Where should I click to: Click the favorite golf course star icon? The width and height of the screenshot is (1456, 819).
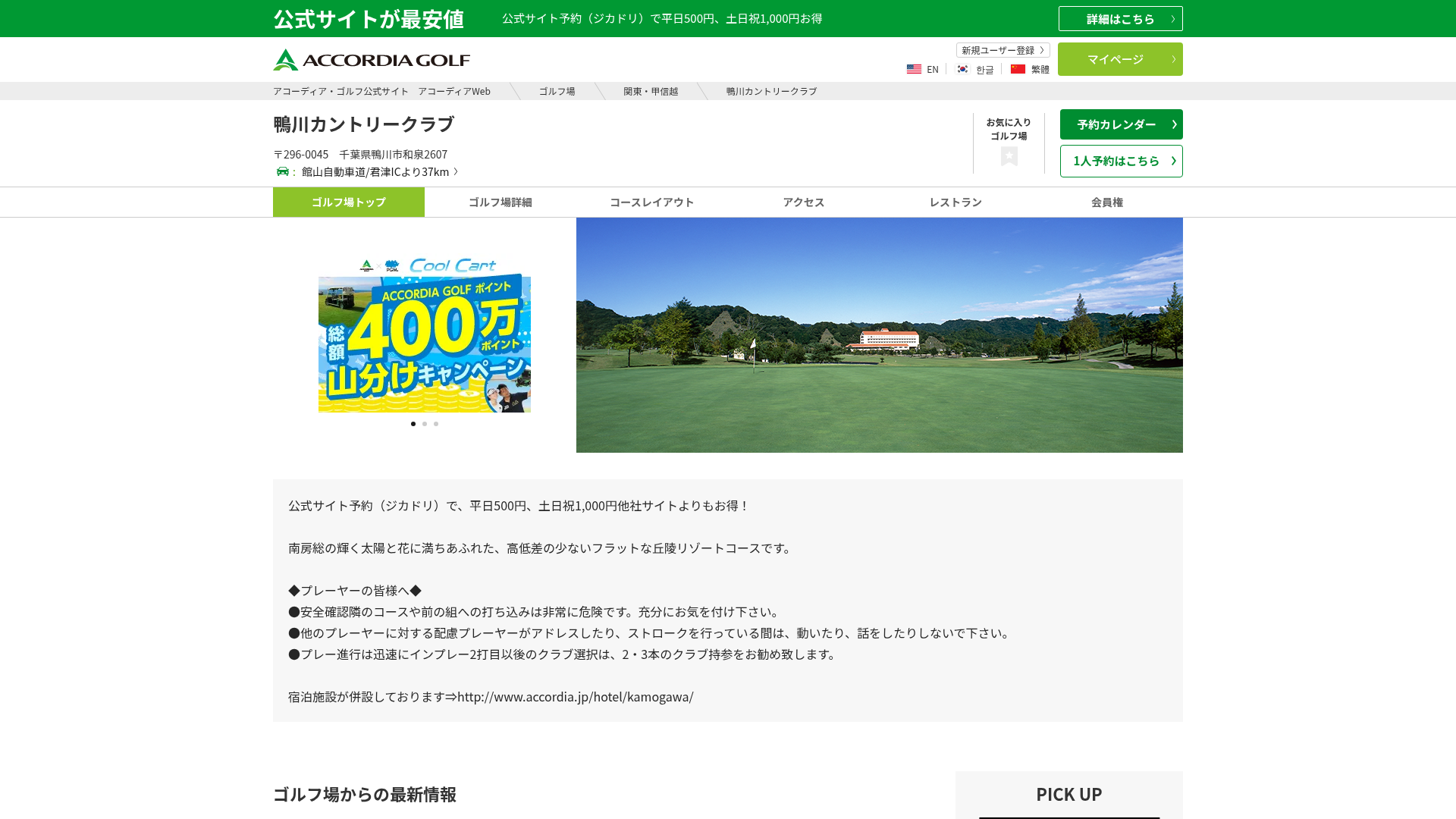tap(1009, 156)
